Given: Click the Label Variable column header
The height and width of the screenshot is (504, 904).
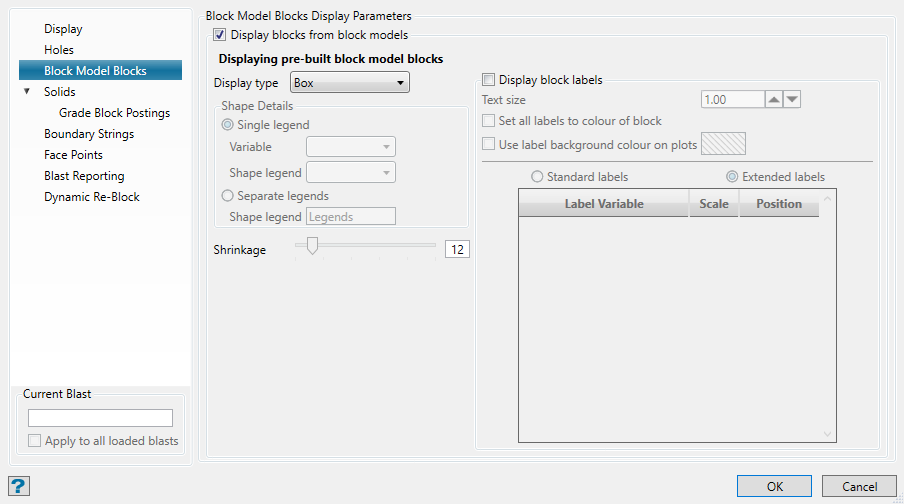Looking at the screenshot, I should 604,204.
